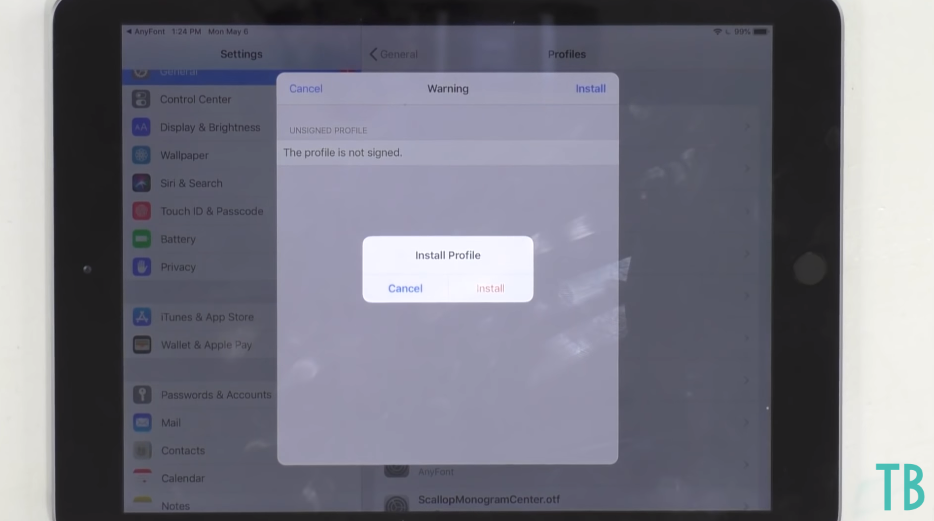Tap the battery indicator in status bar

(x=761, y=32)
